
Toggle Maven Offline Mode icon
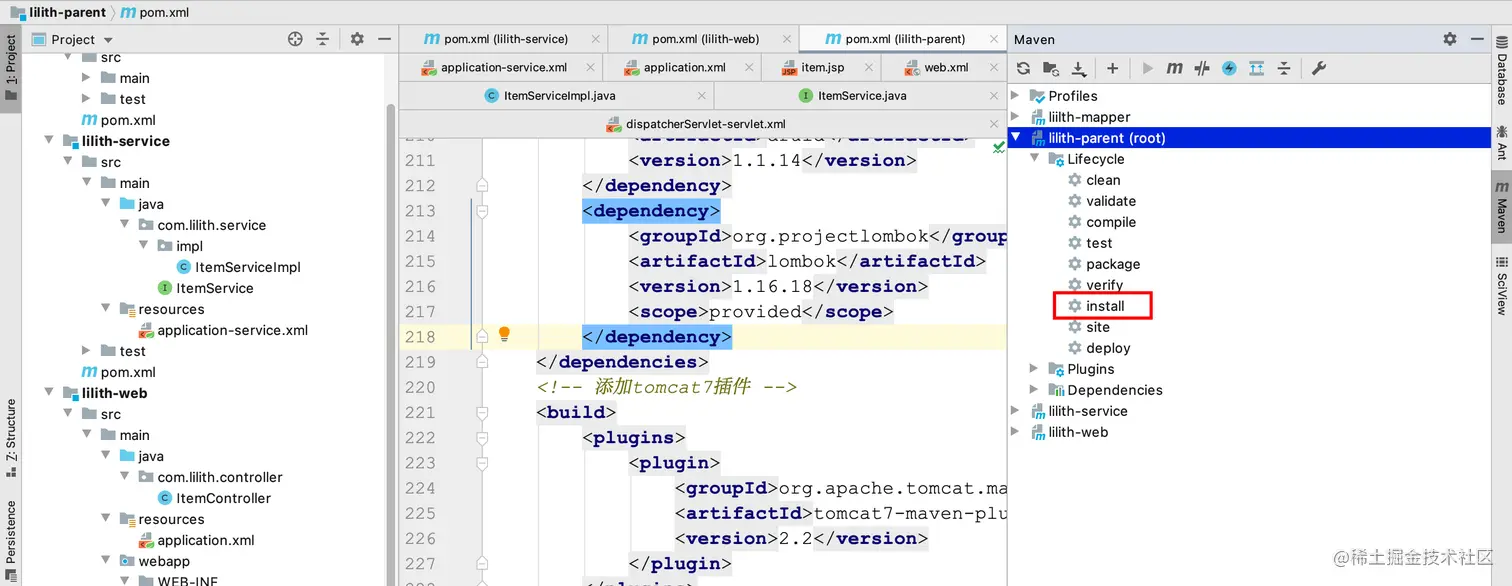pyautogui.click(x=1202, y=68)
